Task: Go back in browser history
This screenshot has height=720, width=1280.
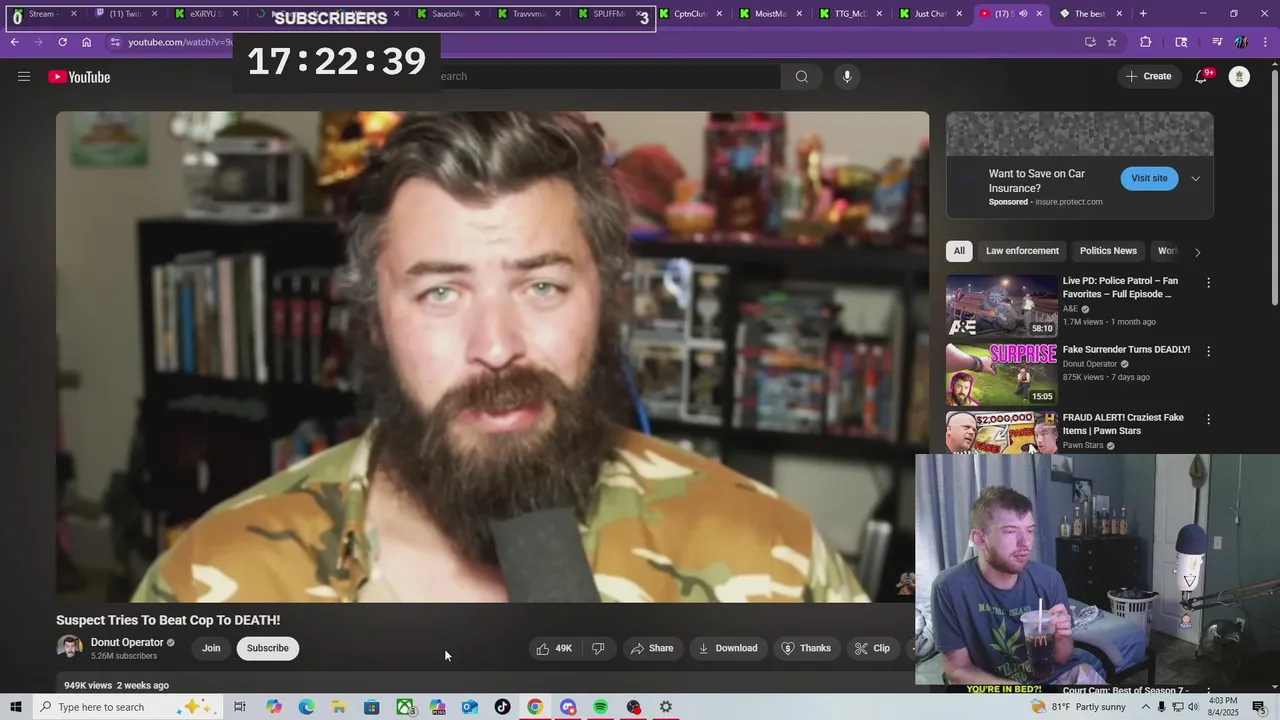Action: 15,42
